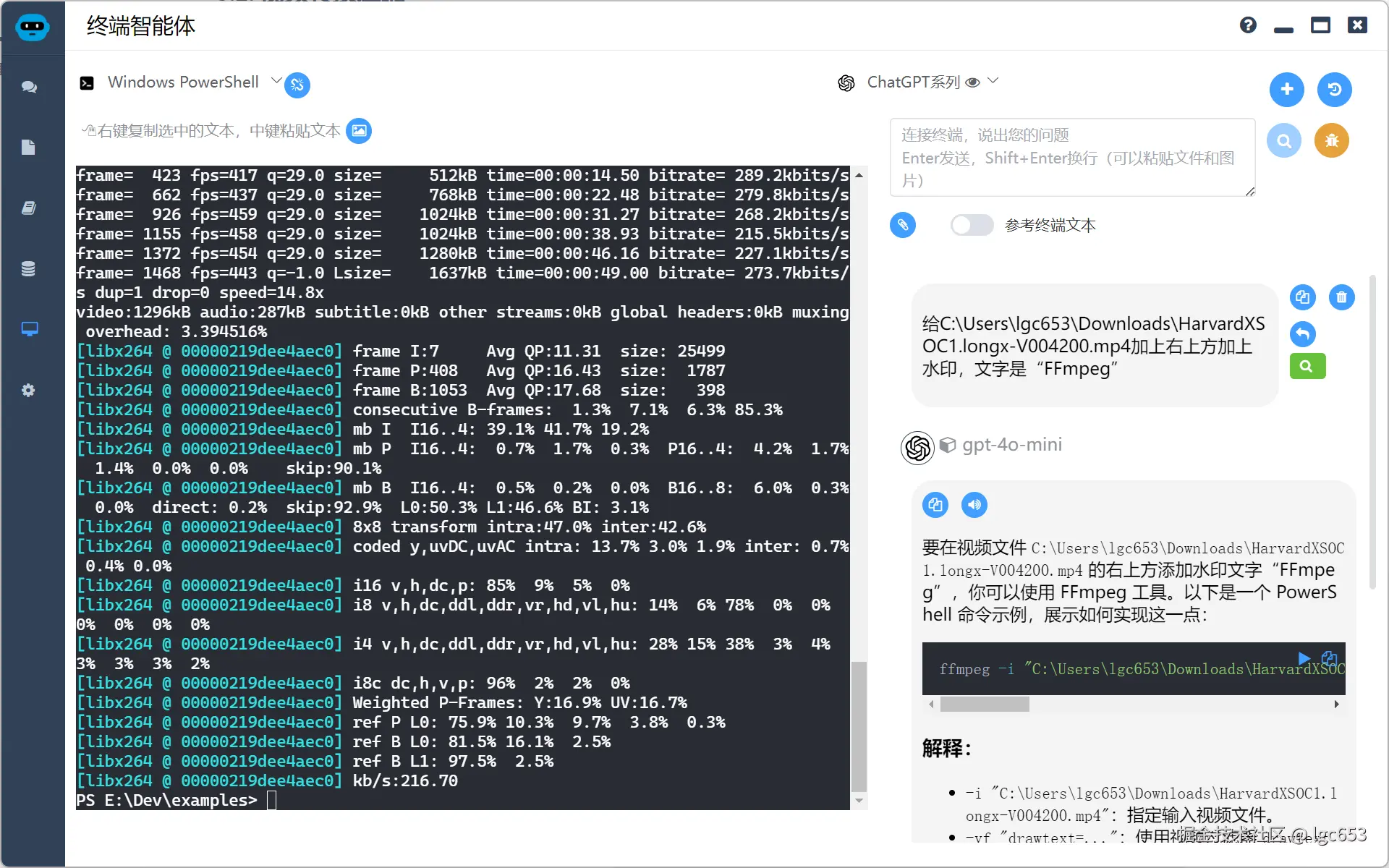Open the settings gear in left sidebar
The width and height of the screenshot is (1389, 868).
coord(28,391)
